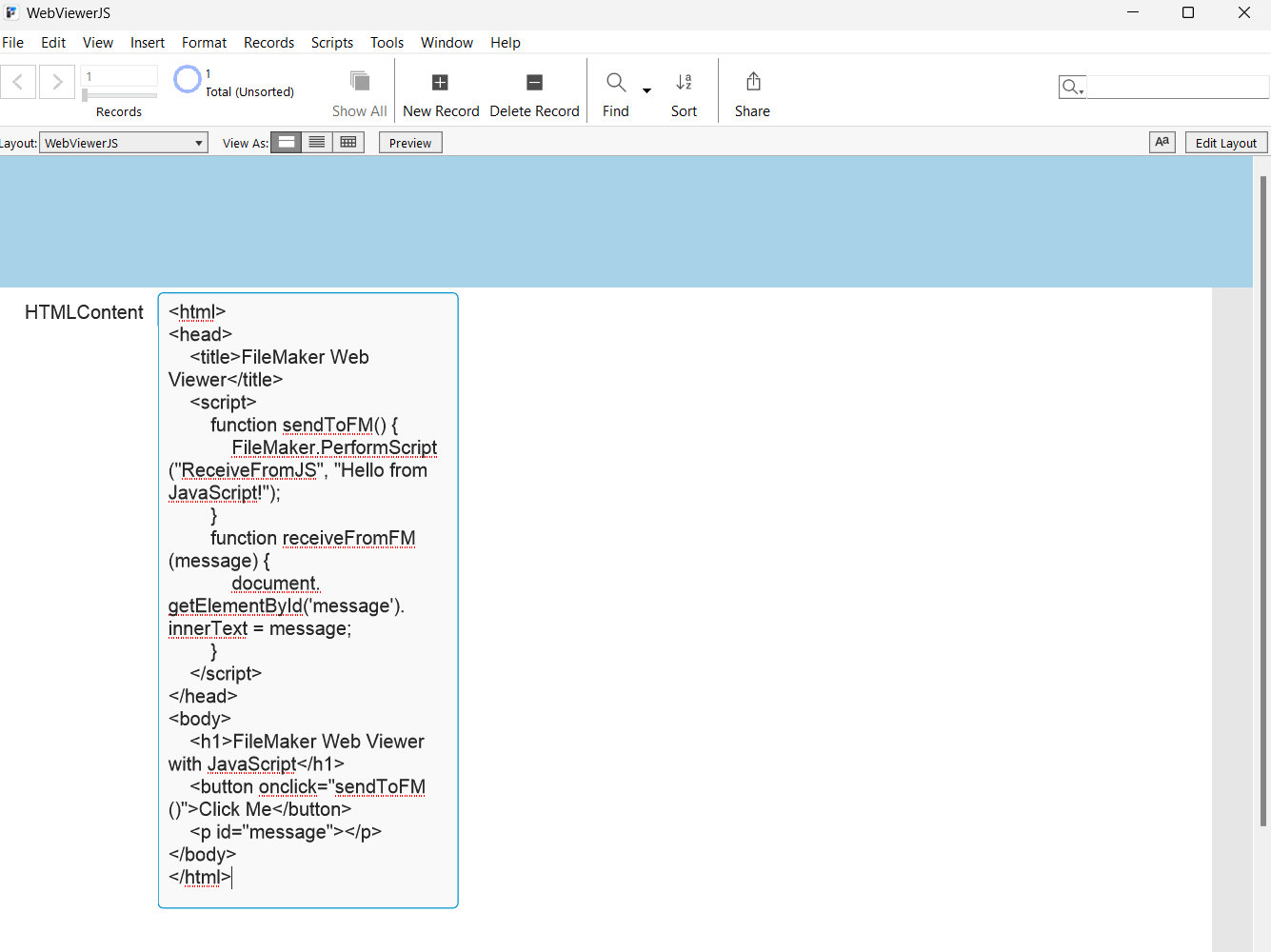The width and height of the screenshot is (1271, 952).
Task: Click the vertical scrollbar on the right
Action: coord(1263,500)
